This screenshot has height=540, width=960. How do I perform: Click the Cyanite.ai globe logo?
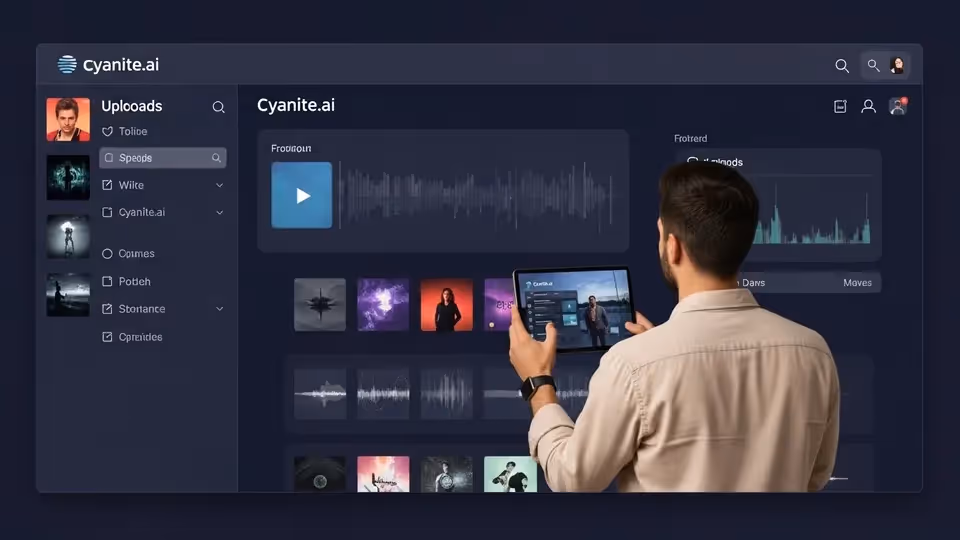[x=67, y=64]
